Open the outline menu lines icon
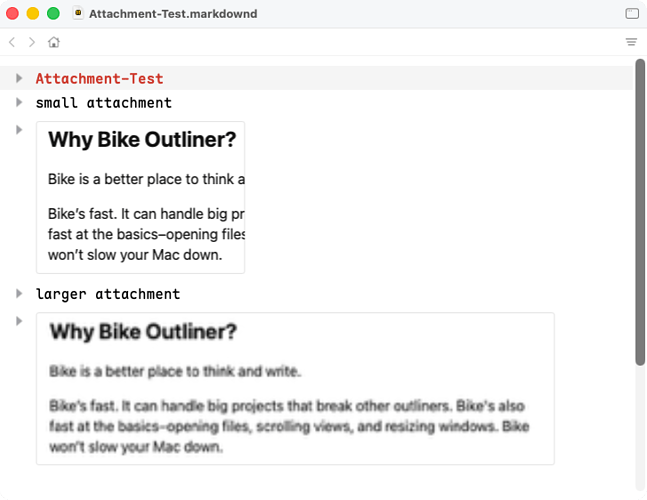647x500 pixels. pos(631,42)
